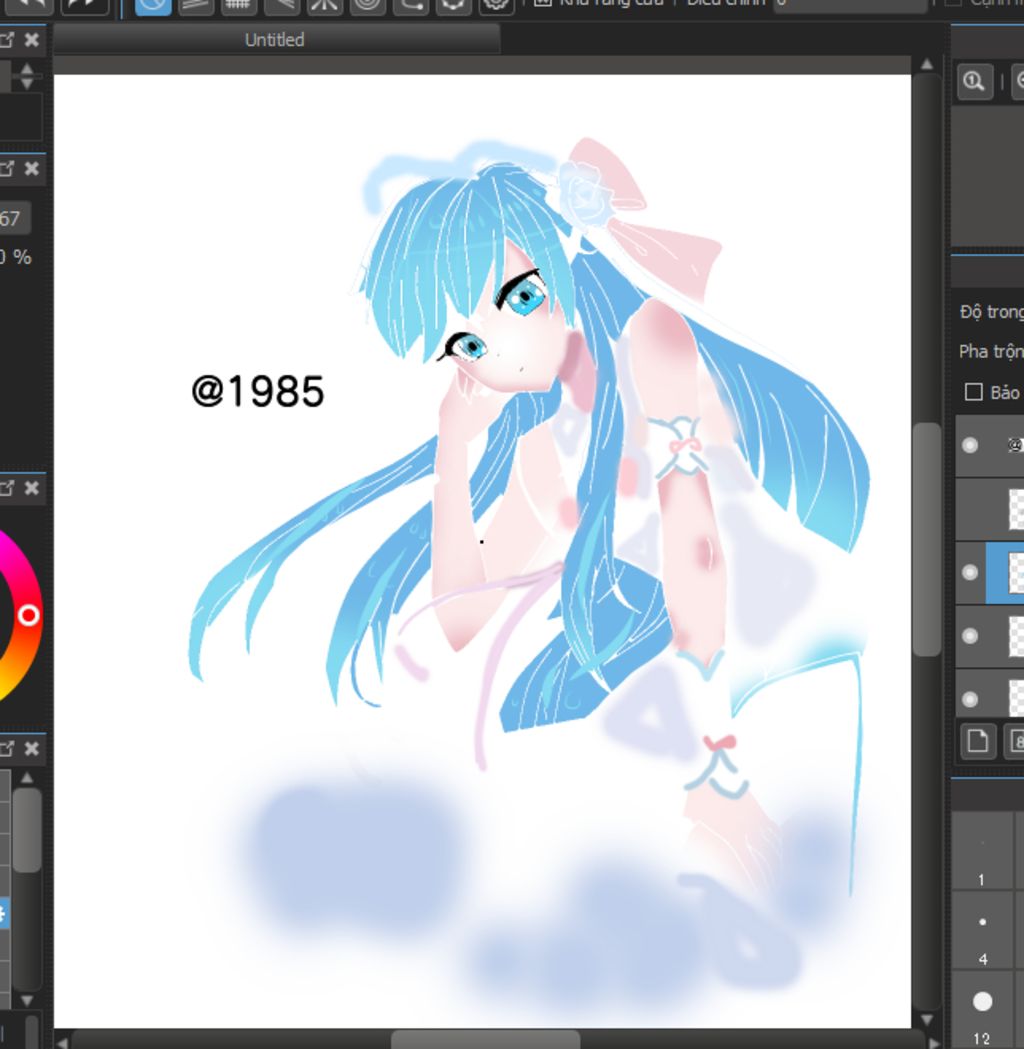
Task: Decrease value with the left panel stepper down arrow
Action: click(x=27, y=84)
